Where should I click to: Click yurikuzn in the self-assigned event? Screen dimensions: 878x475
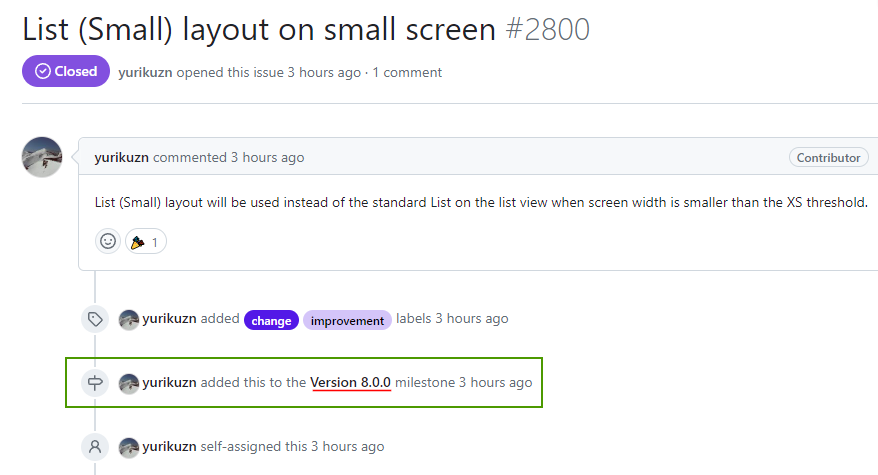click(x=169, y=446)
